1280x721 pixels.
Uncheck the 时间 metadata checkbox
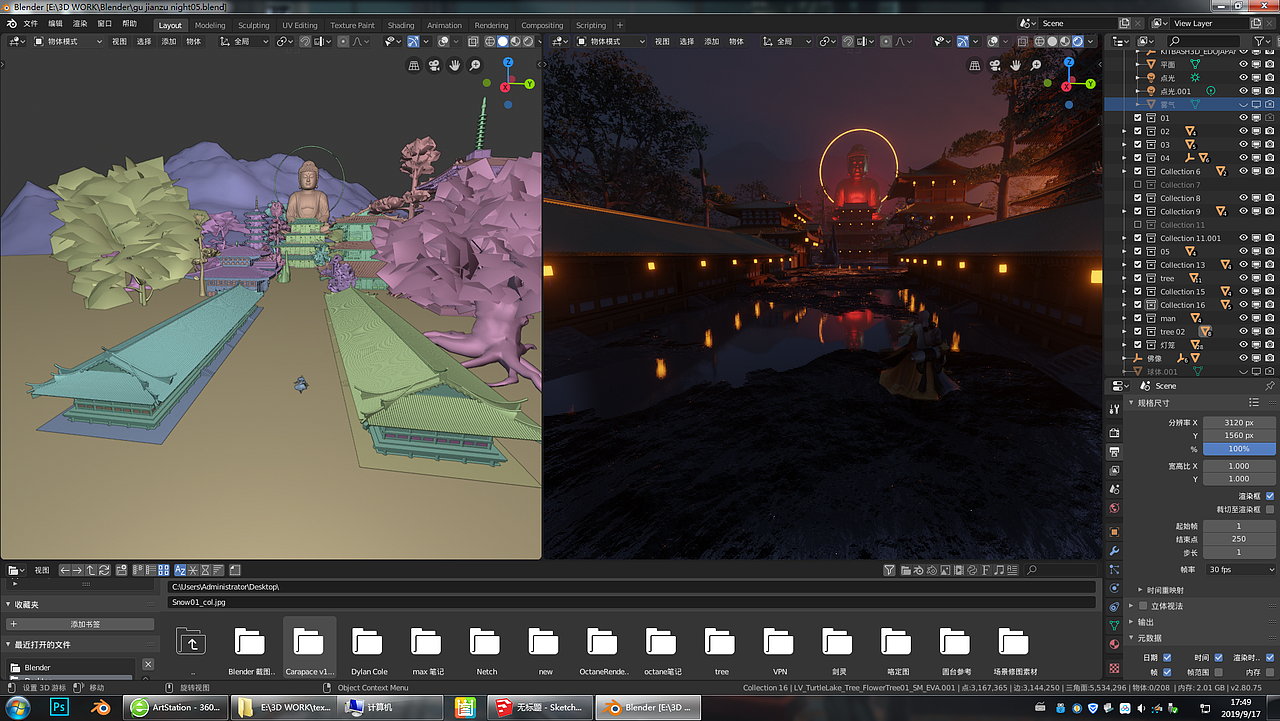[1218, 657]
